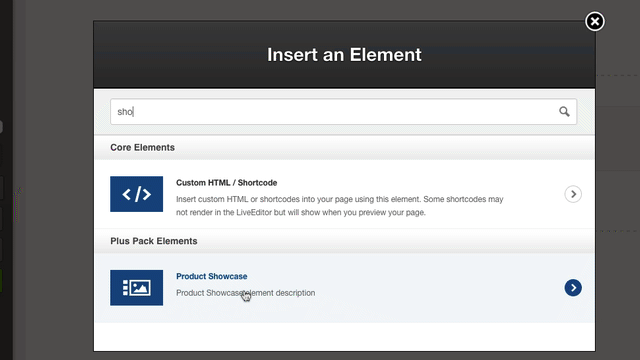Screen dimensions: 640x360
Task: Click the magnifying glass search icon
Action: 564,111
